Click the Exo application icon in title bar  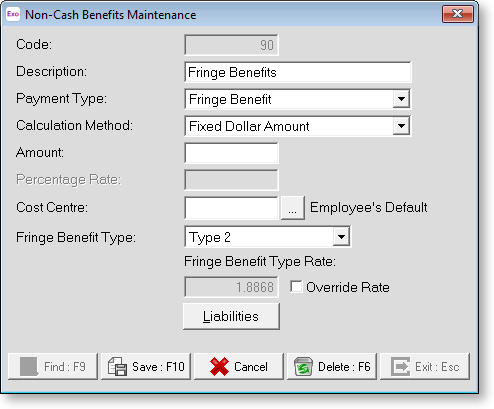[x=13, y=14]
